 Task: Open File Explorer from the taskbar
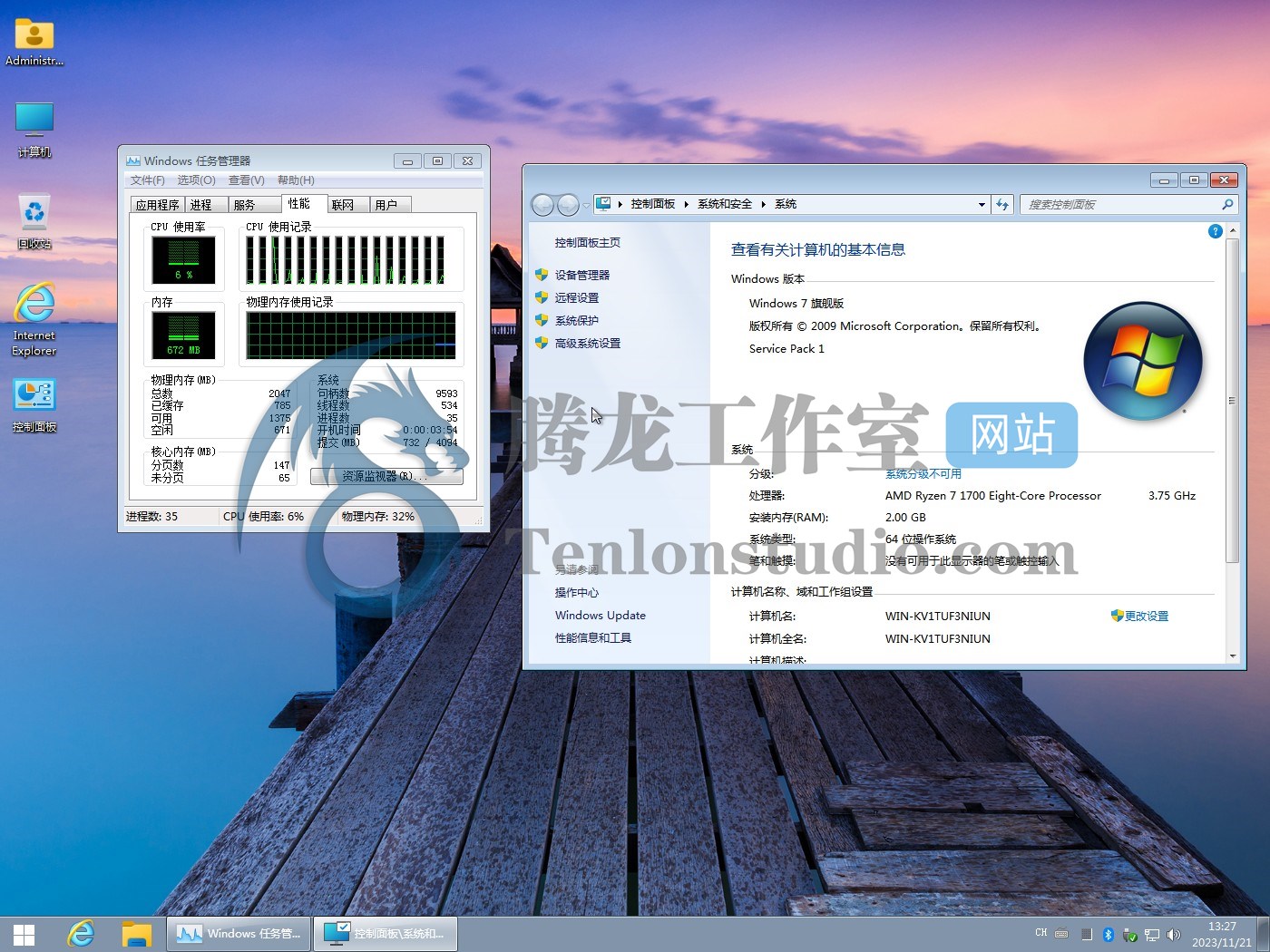click(x=137, y=934)
